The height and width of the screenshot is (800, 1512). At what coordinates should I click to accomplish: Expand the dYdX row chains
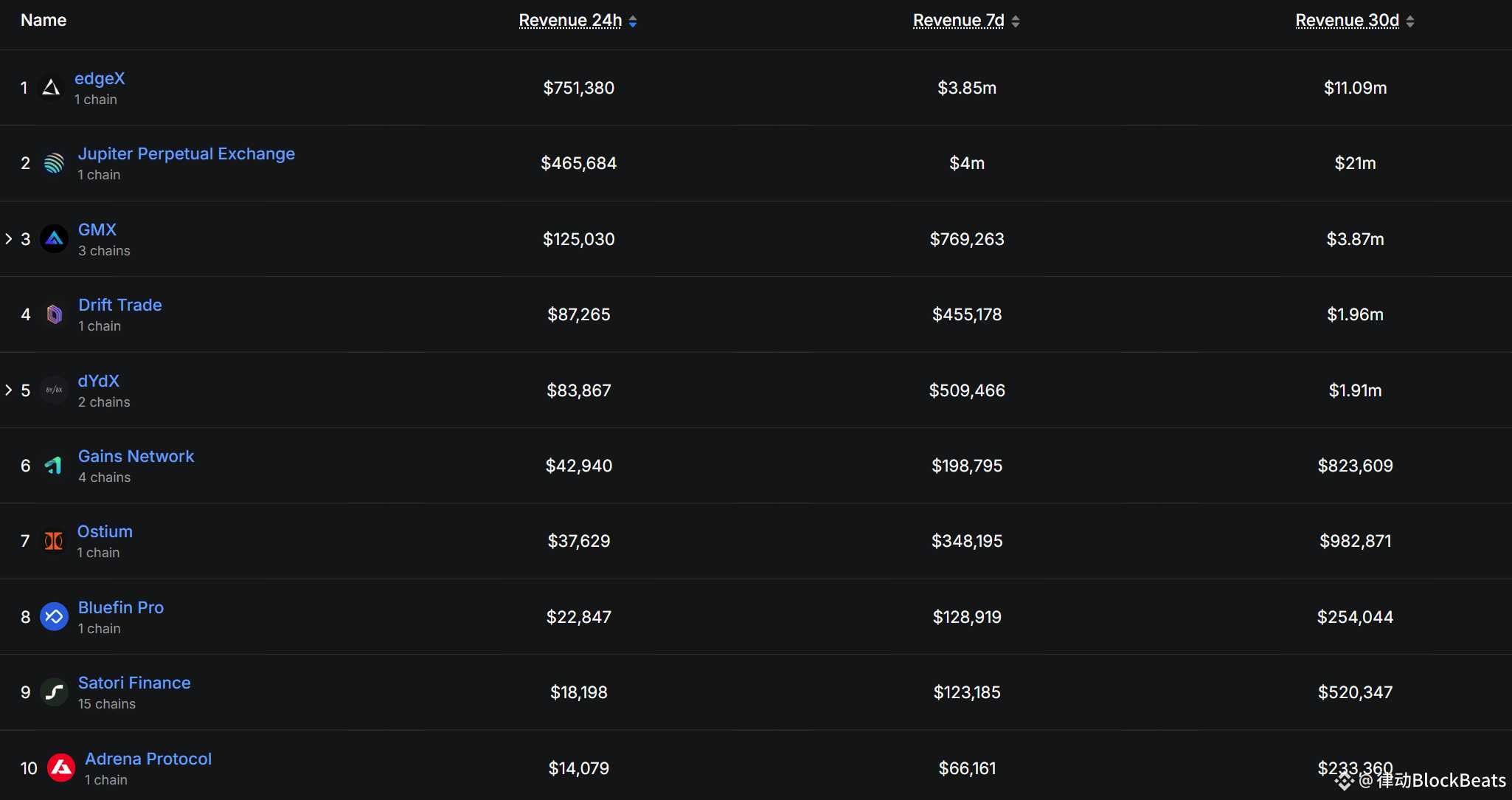[x=9, y=390]
